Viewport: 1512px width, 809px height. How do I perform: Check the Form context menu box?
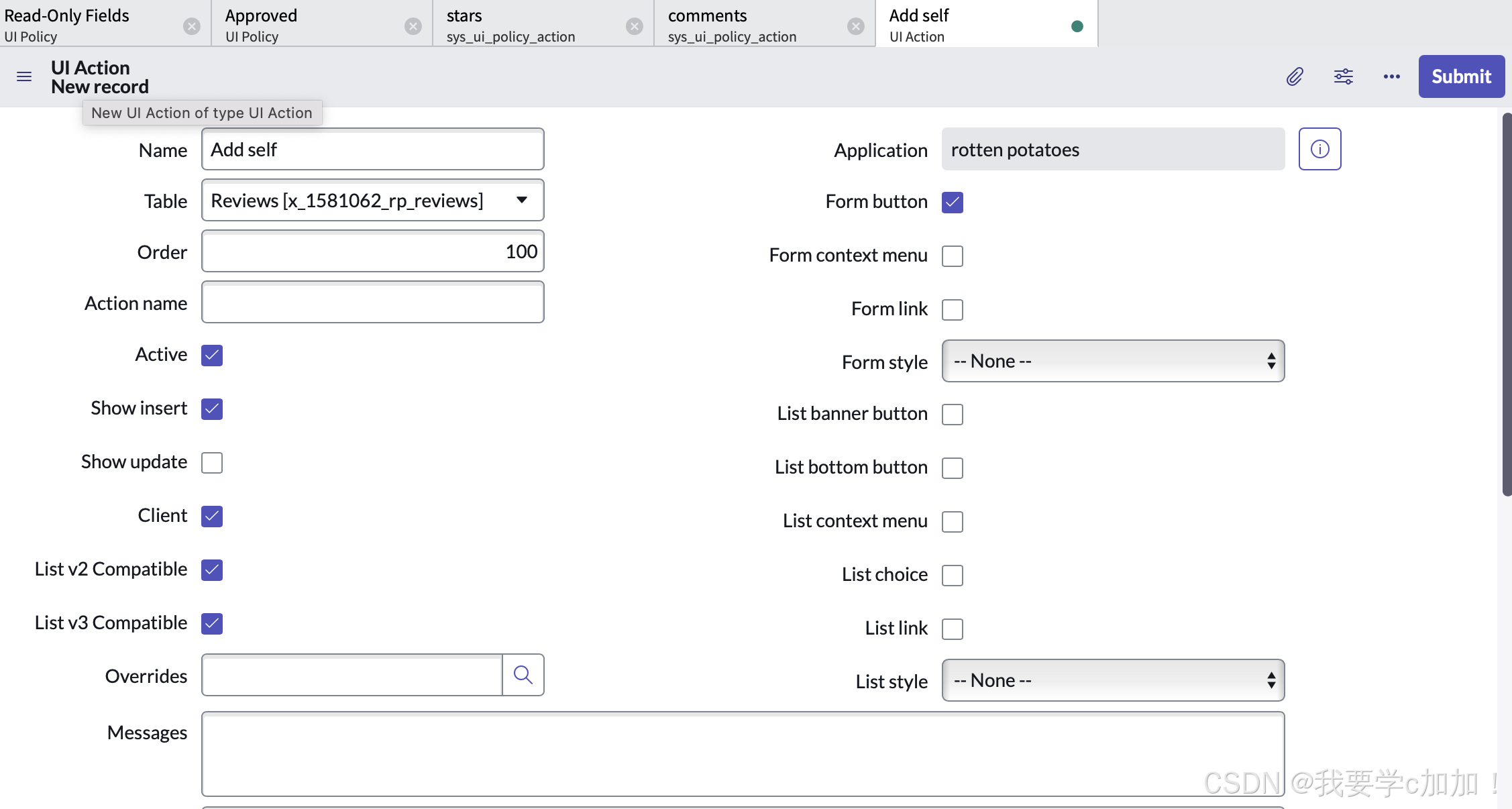point(952,256)
